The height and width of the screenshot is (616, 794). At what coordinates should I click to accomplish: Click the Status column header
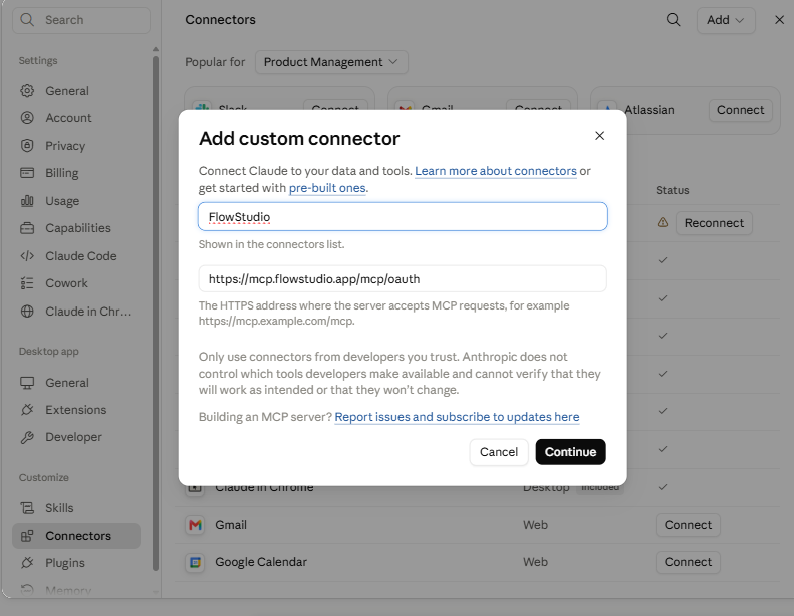click(672, 190)
